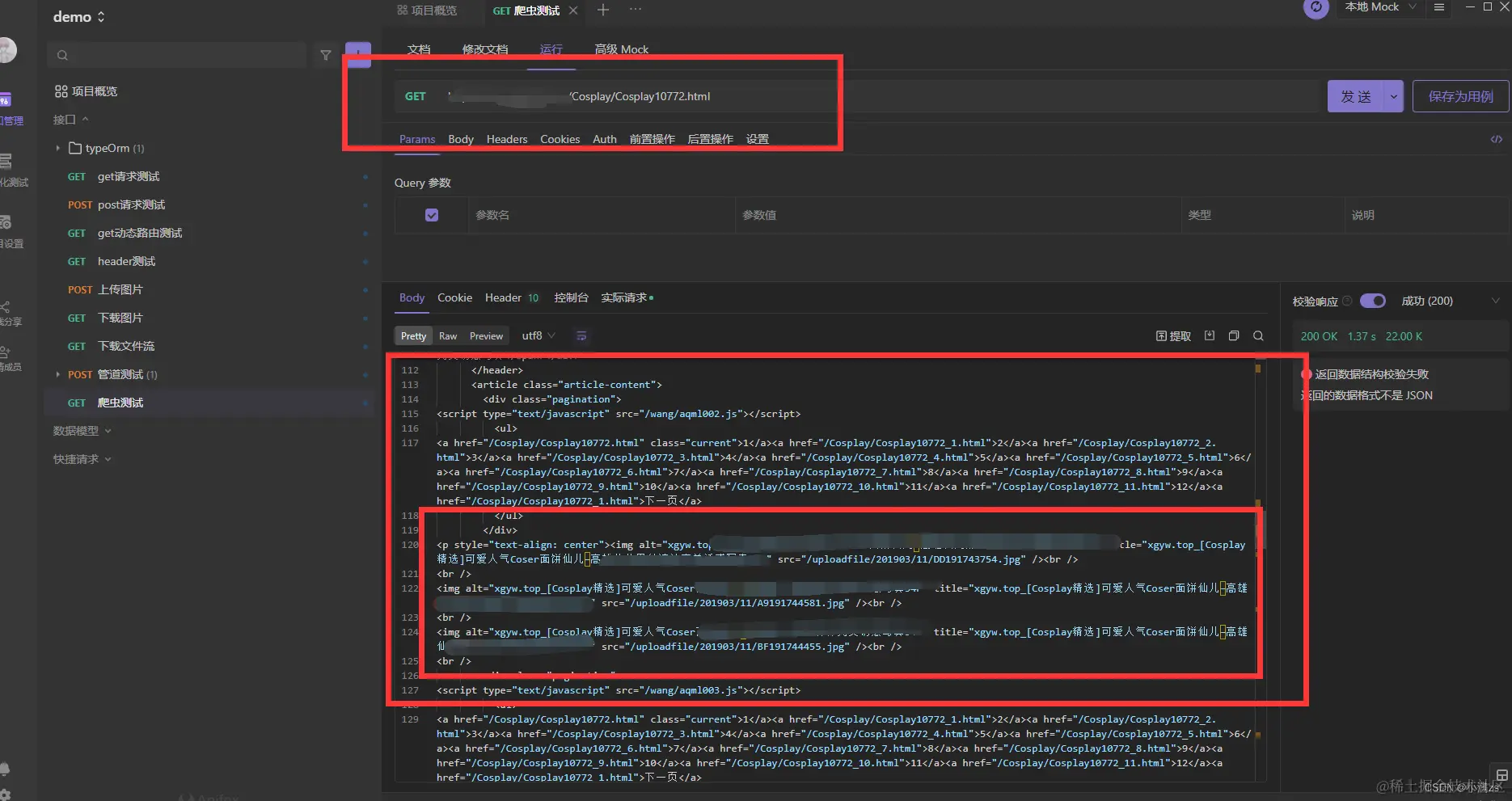Select the header测试 endpoint
This screenshot has width=1512, height=801.
pyautogui.click(x=210, y=261)
